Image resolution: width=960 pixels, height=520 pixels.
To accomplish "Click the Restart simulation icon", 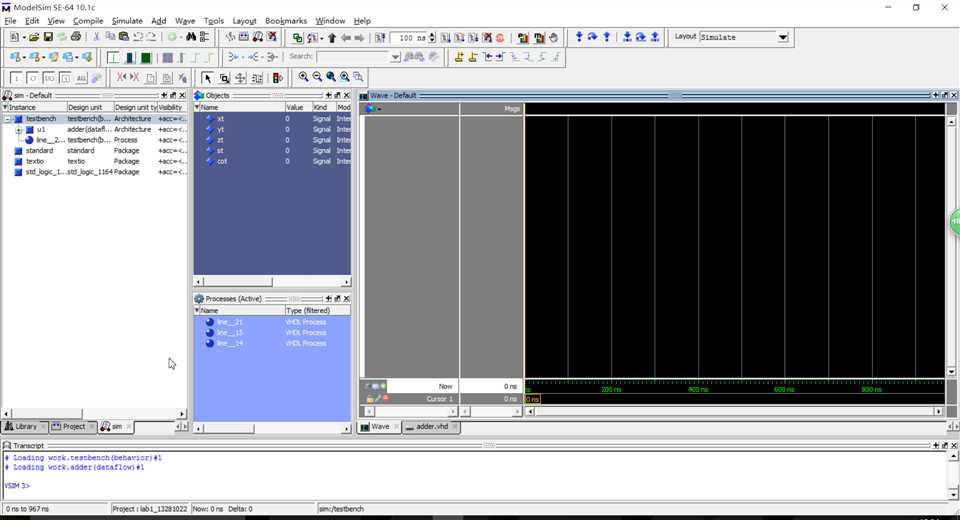I will coord(380,38).
